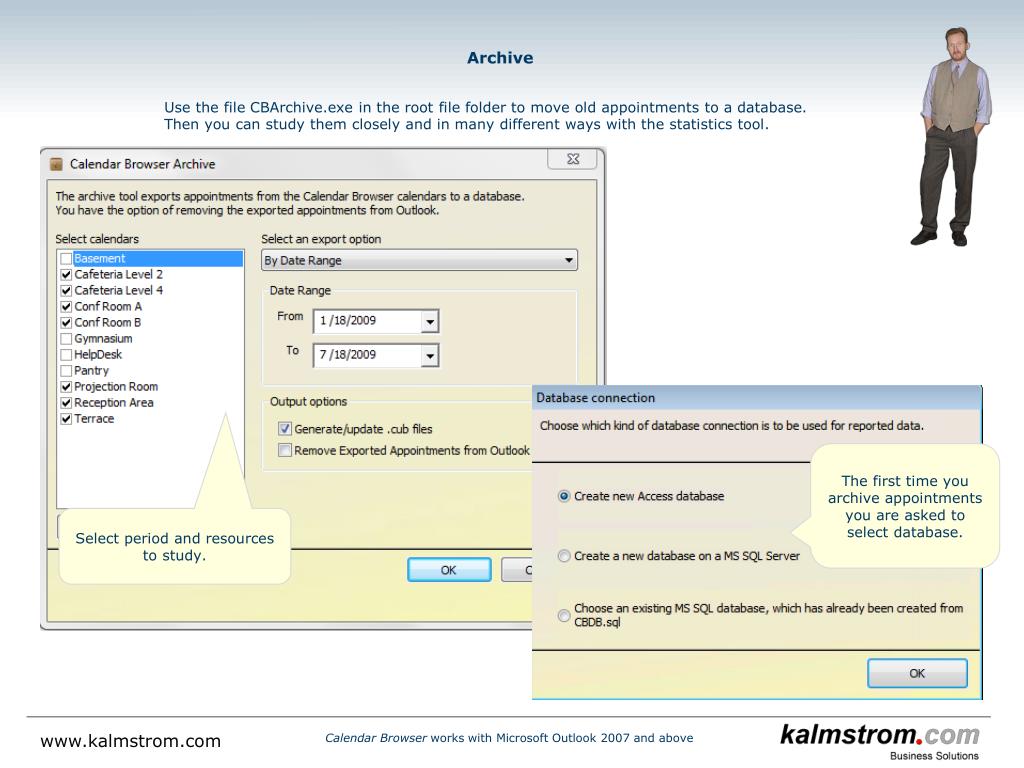Click the Select calendars label

97,239
